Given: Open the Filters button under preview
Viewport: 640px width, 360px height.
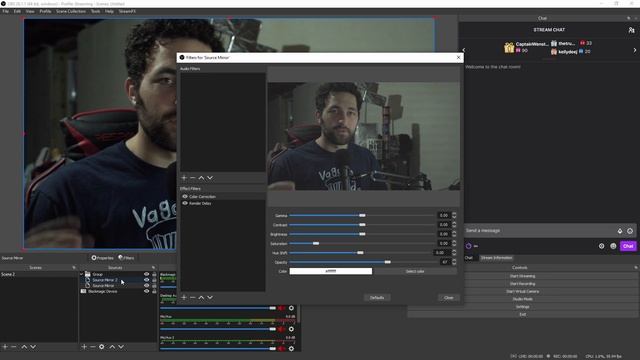Looking at the screenshot, I should tap(126, 258).
